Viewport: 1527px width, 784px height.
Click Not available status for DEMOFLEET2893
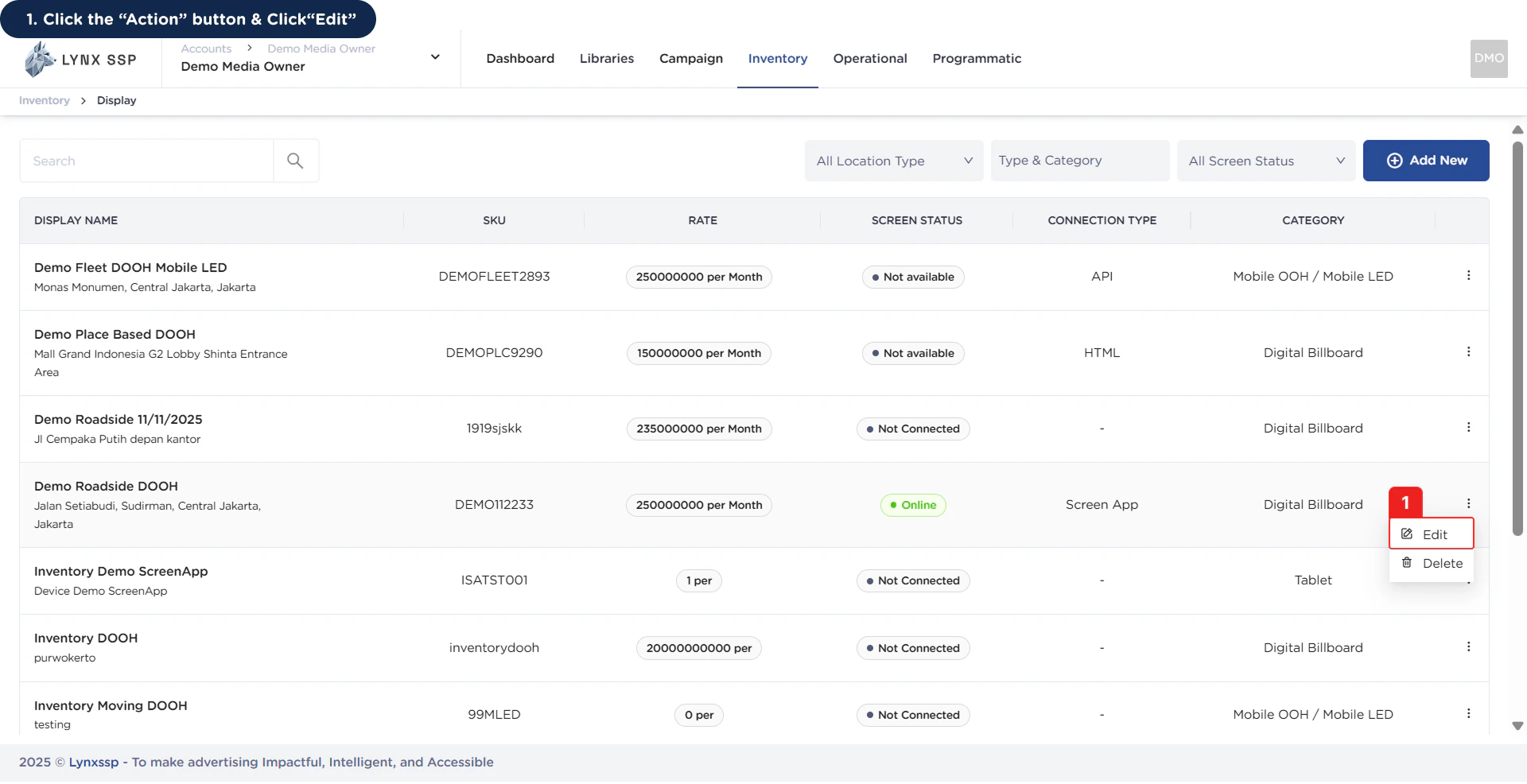click(x=912, y=277)
